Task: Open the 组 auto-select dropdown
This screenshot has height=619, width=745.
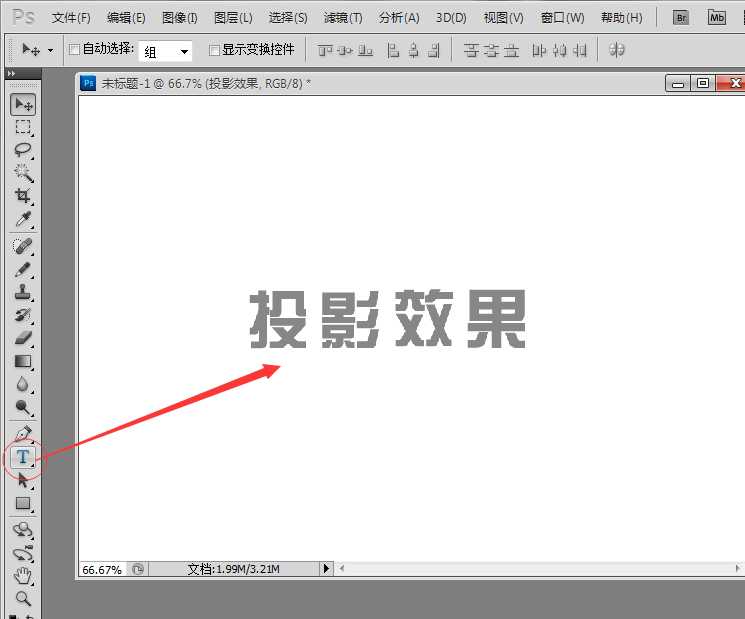Action: click(x=165, y=51)
